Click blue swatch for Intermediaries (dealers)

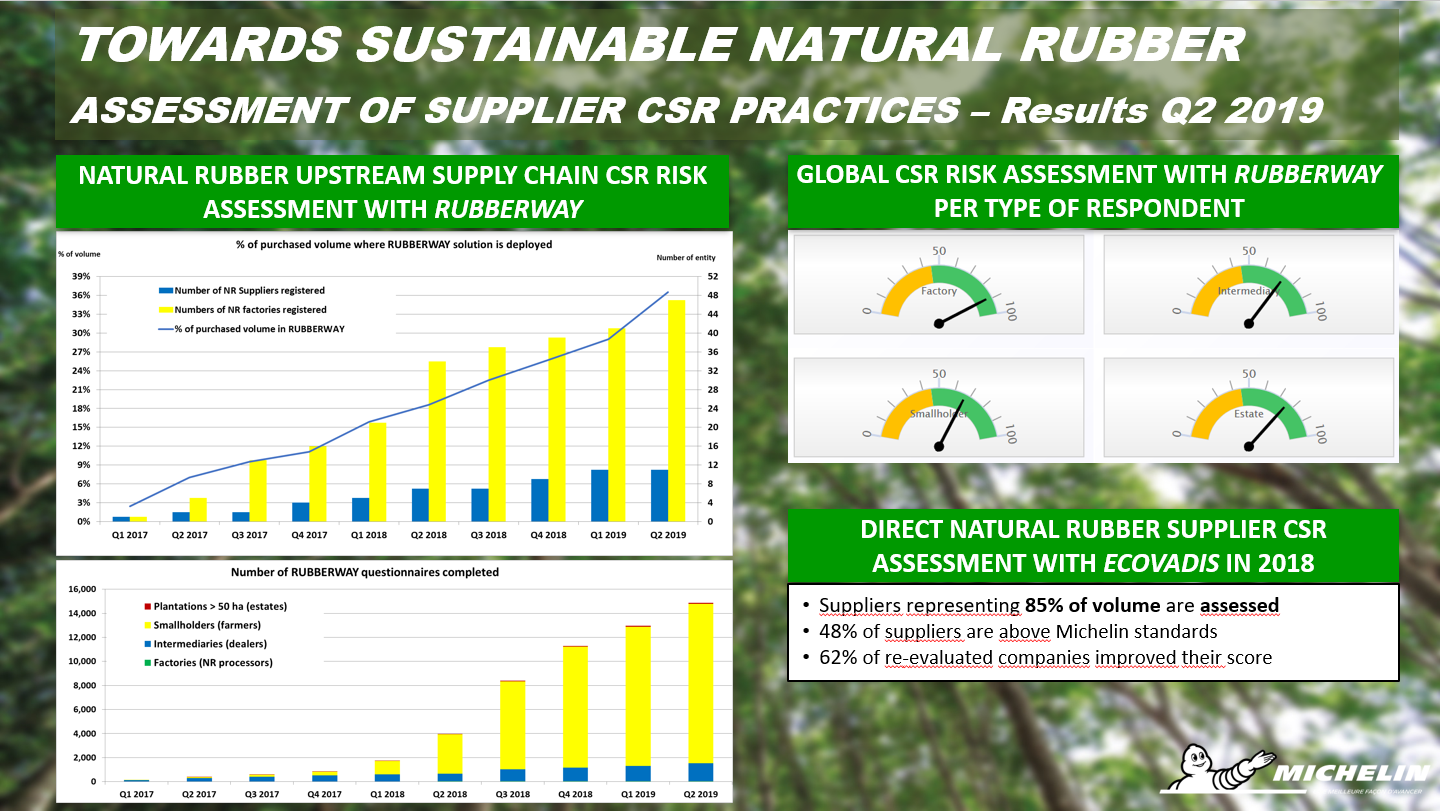click(147, 644)
